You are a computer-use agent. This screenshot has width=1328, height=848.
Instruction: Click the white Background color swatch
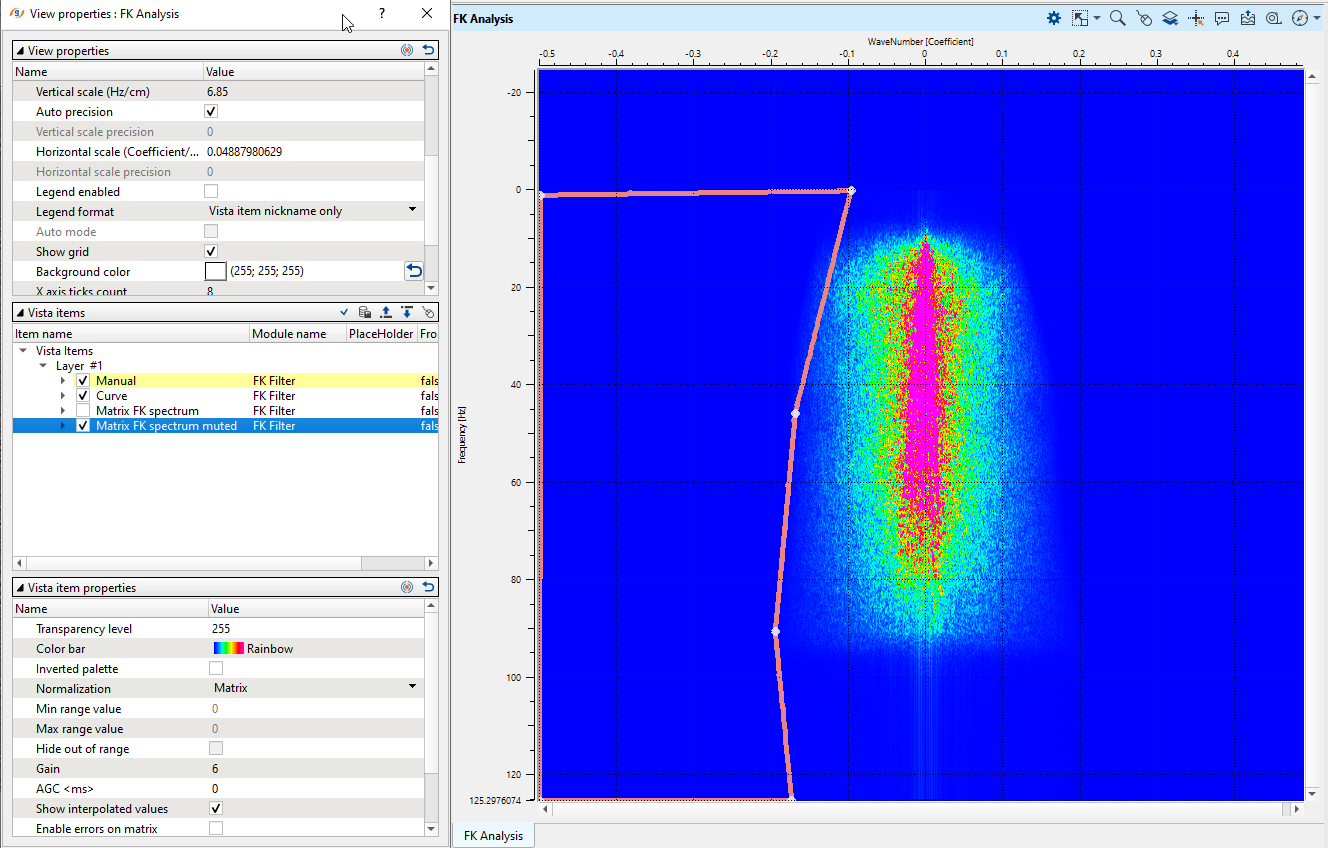pos(215,271)
